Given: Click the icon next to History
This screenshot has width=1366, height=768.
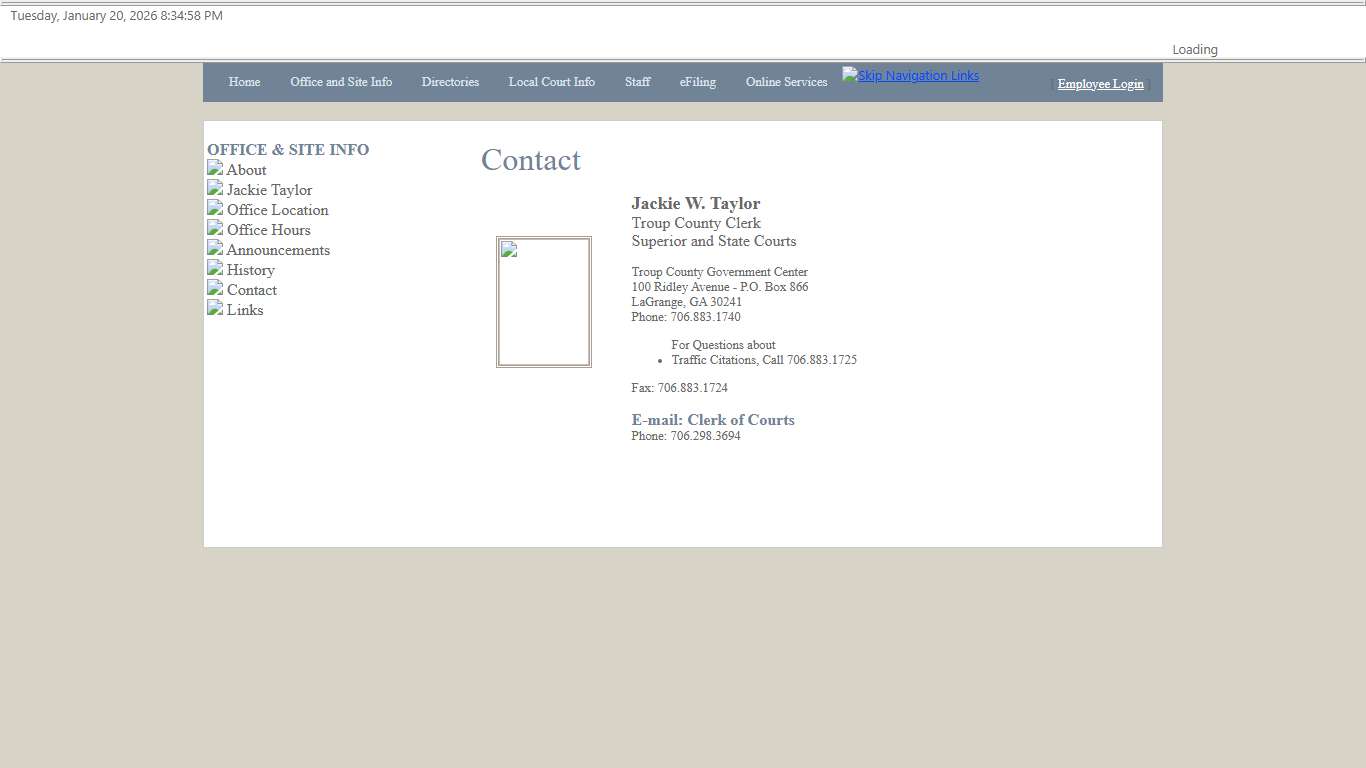Looking at the screenshot, I should coord(214,269).
